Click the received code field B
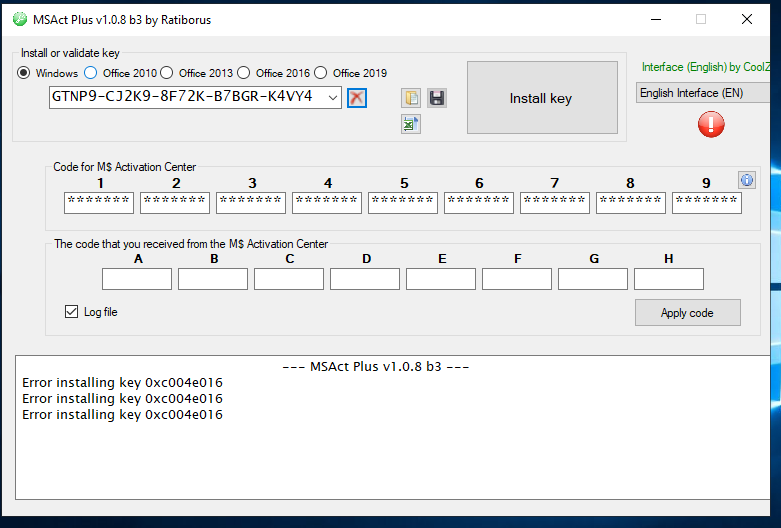Screen dimensions: 781x528 click(x=213, y=279)
